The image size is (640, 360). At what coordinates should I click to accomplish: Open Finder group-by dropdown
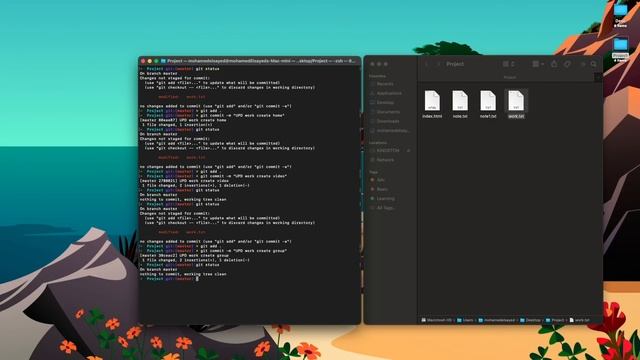[x=538, y=64]
